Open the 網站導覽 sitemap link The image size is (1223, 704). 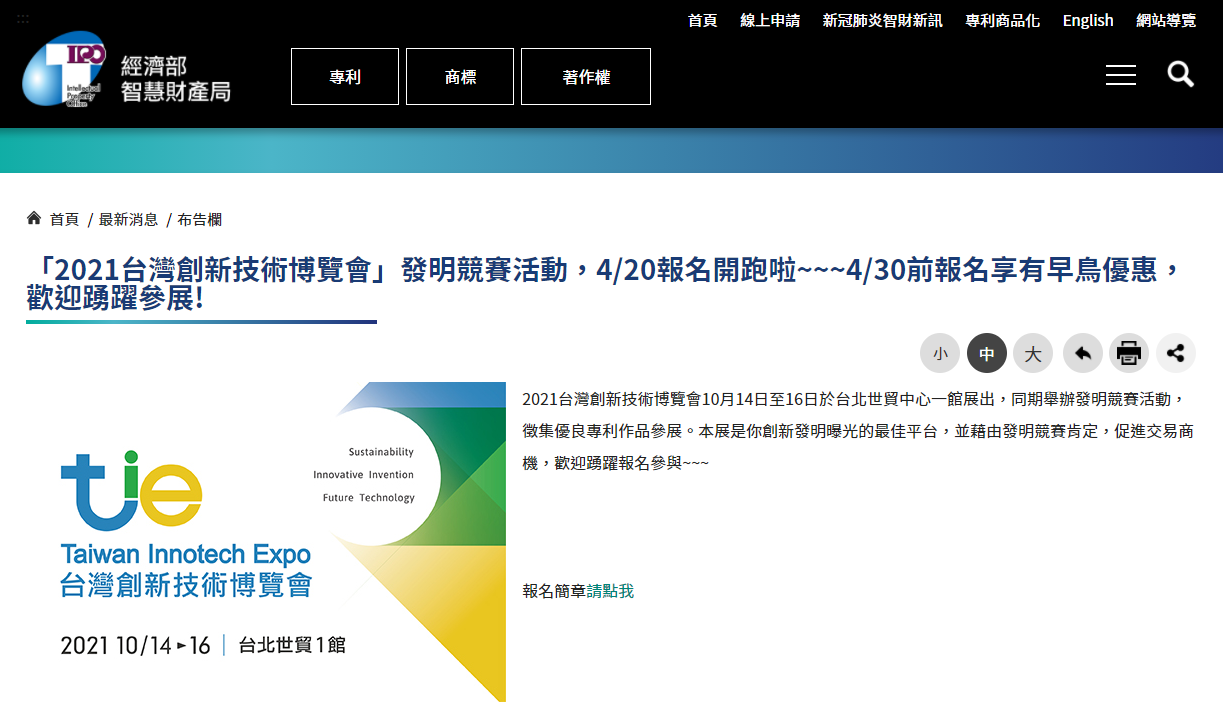tap(1166, 20)
